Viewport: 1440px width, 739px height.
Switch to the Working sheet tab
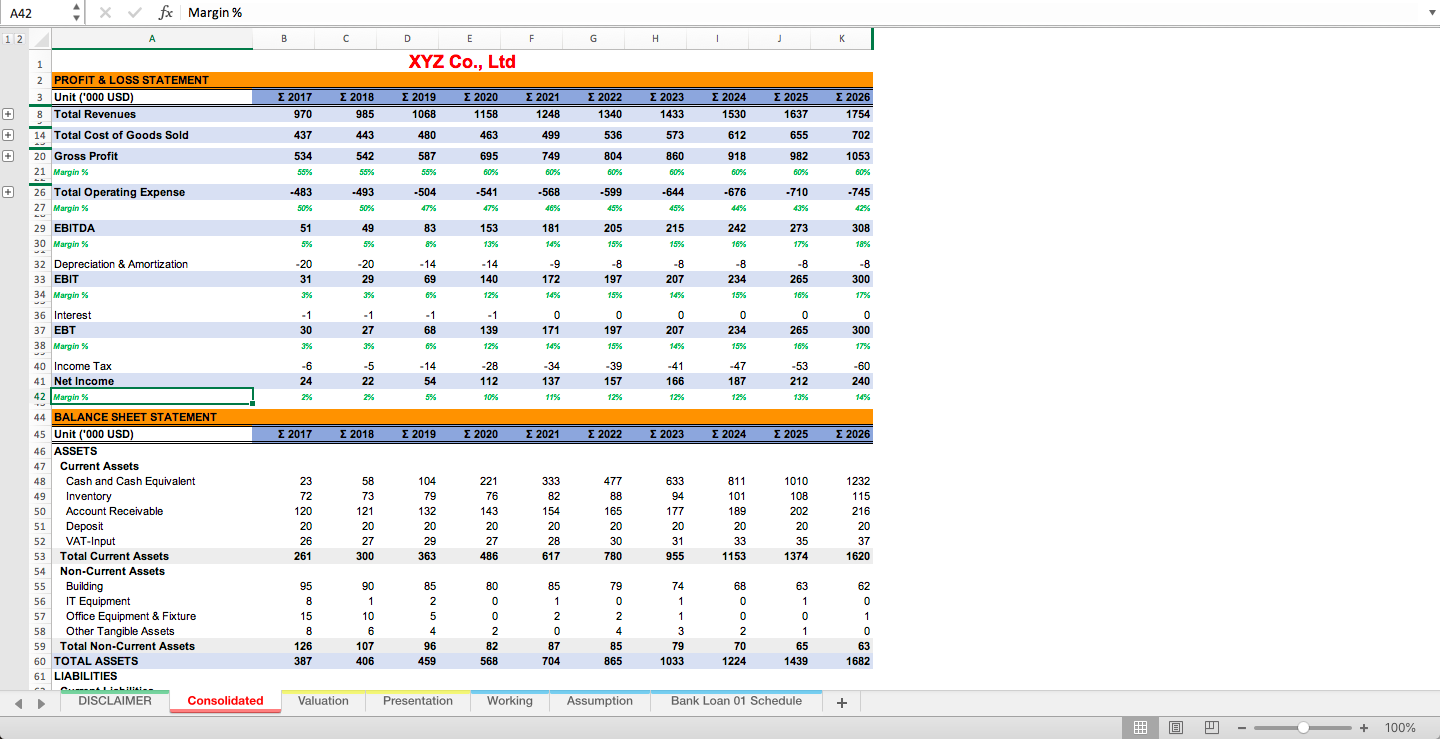click(510, 701)
